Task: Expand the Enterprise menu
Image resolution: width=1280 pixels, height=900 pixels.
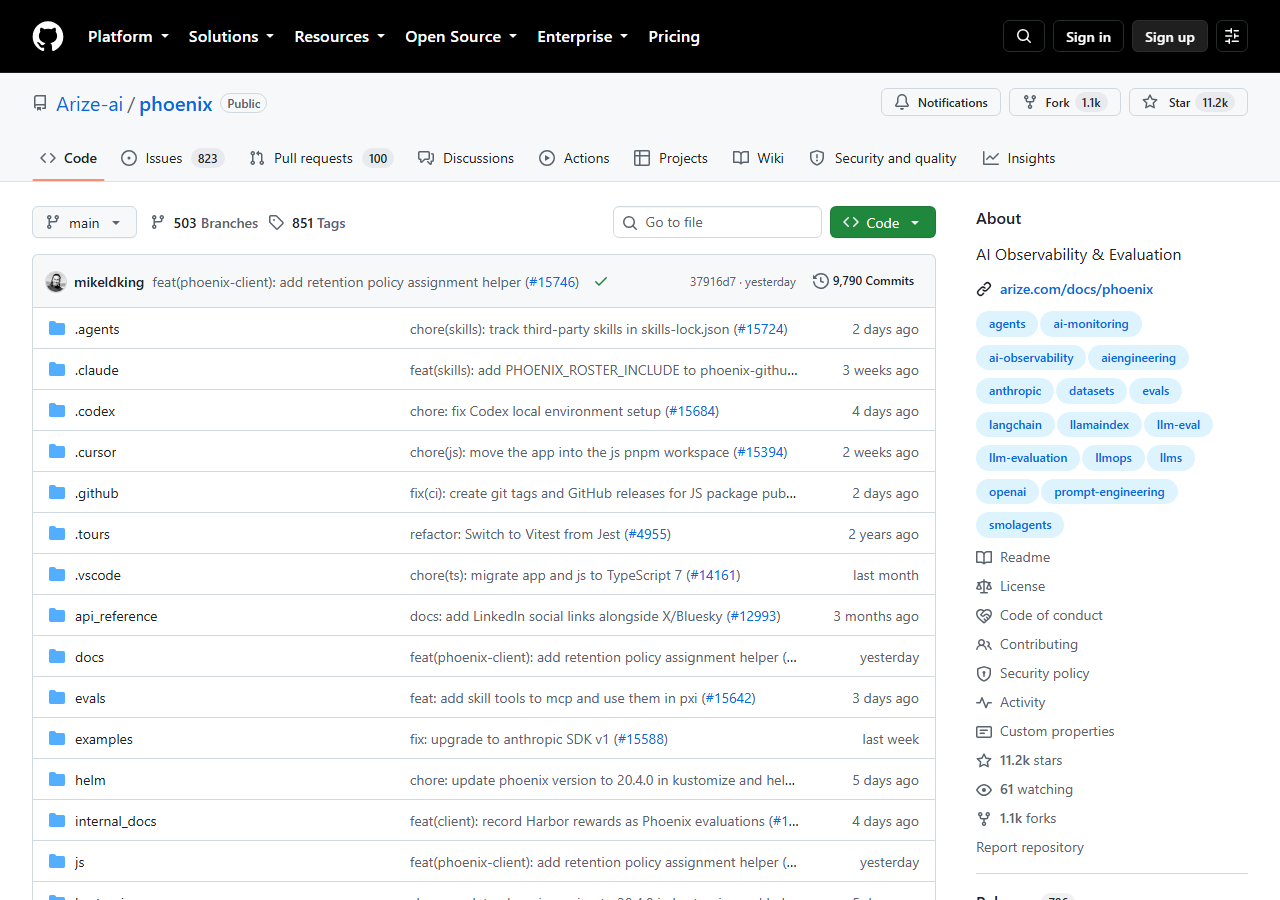Action: [582, 36]
